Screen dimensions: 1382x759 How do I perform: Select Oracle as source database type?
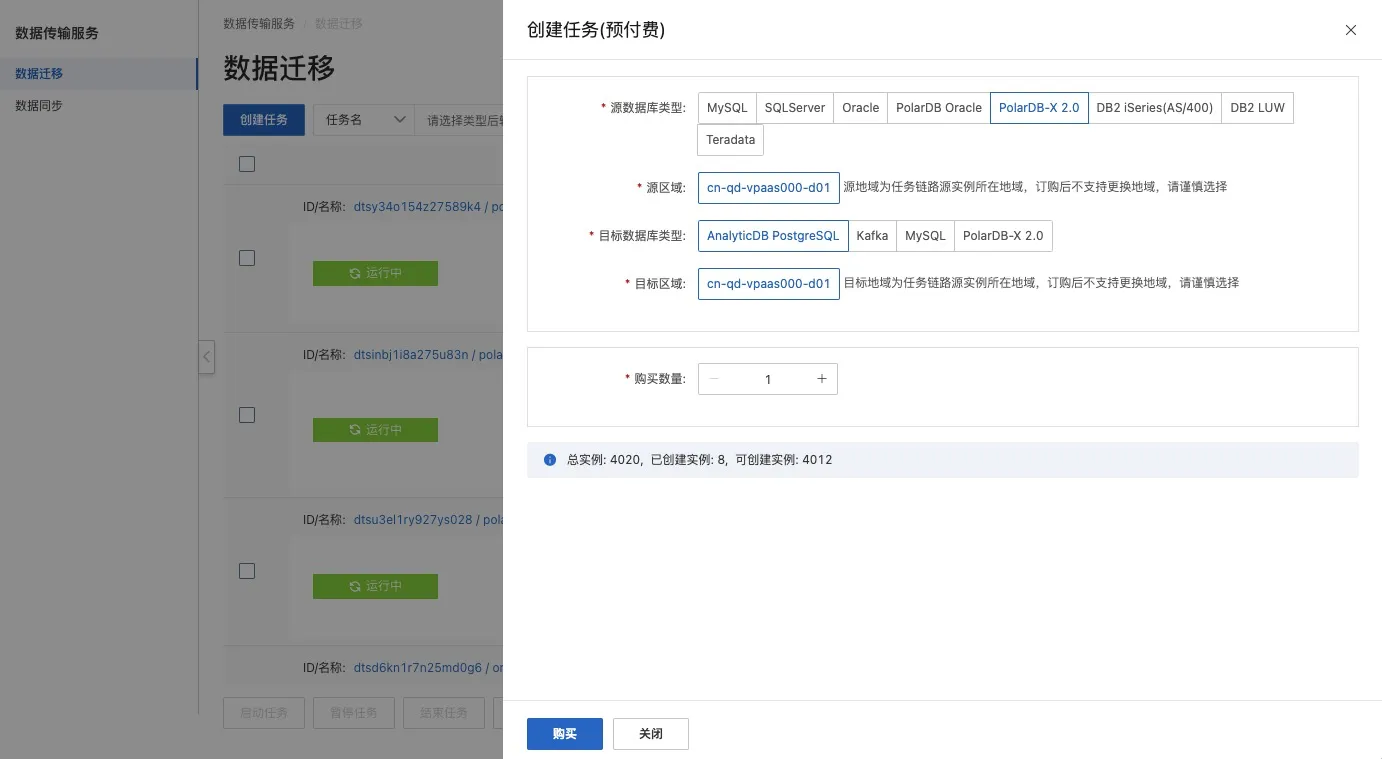pyautogui.click(x=861, y=108)
